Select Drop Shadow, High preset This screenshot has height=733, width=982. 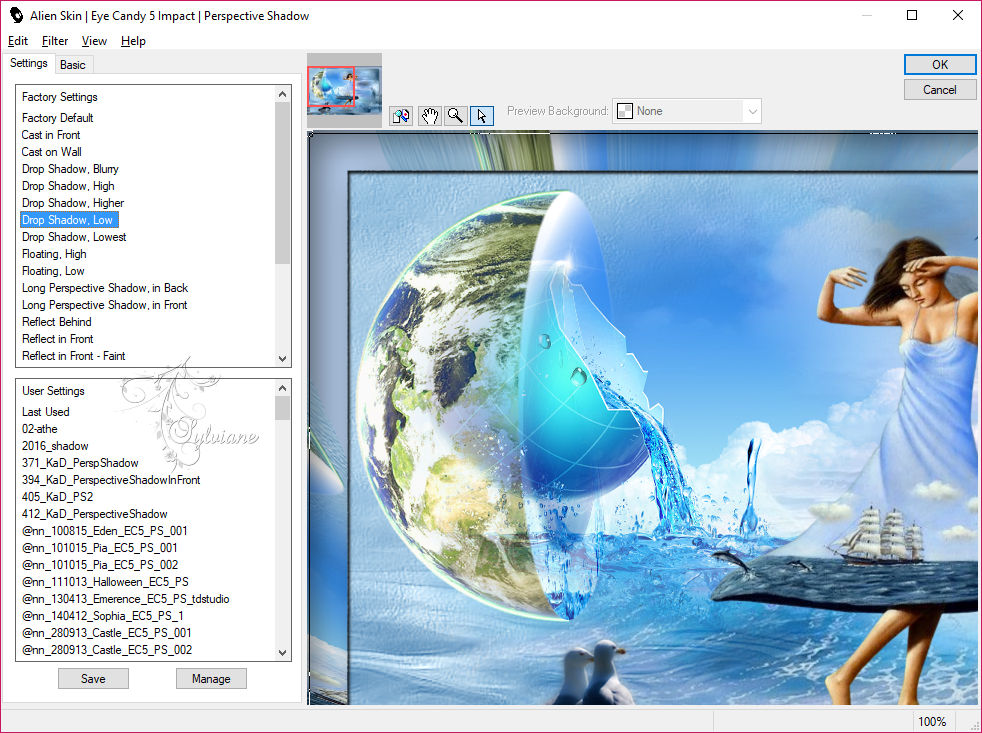pyautogui.click(x=68, y=185)
